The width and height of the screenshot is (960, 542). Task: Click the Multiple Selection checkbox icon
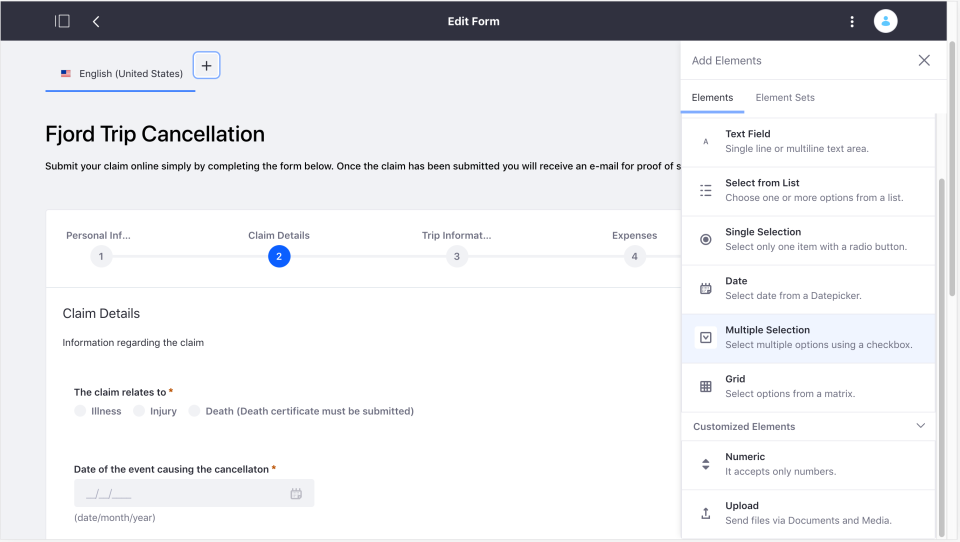click(706, 337)
